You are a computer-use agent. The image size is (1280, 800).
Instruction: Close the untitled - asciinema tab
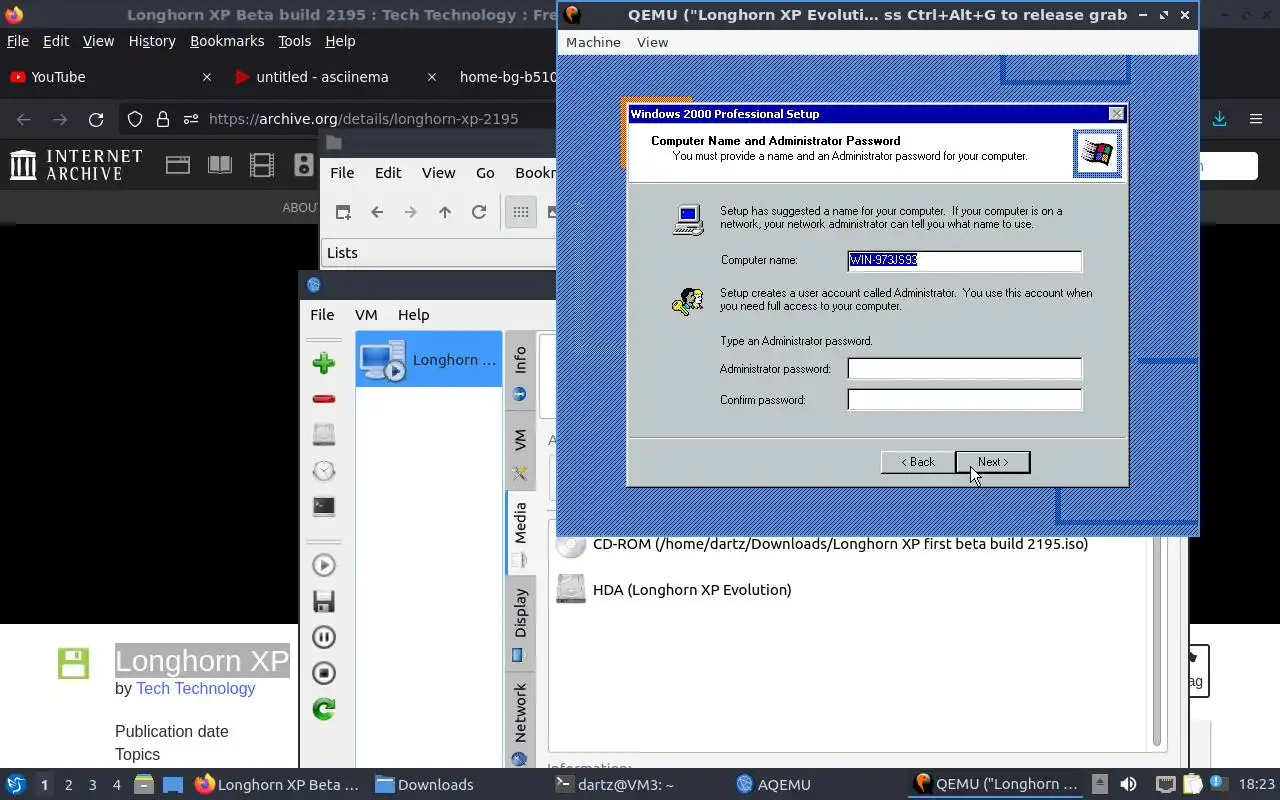pyautogui.click(x=432, y=77)
